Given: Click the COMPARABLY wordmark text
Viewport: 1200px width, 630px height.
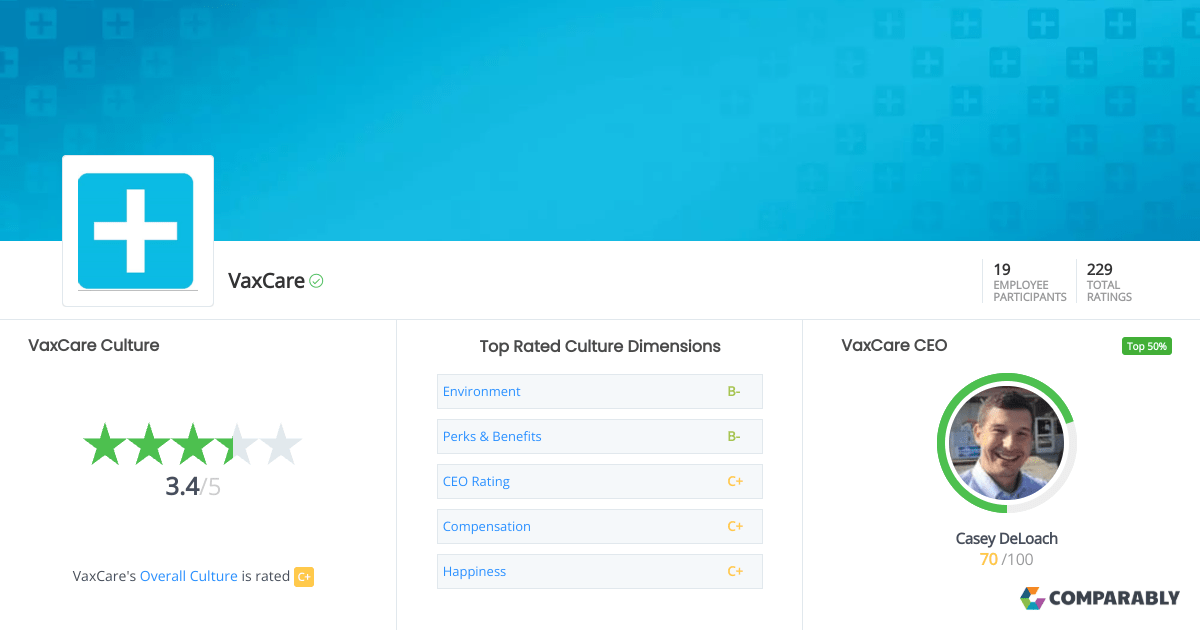Looking at the screenshot, I should [x=1114, y=599].
